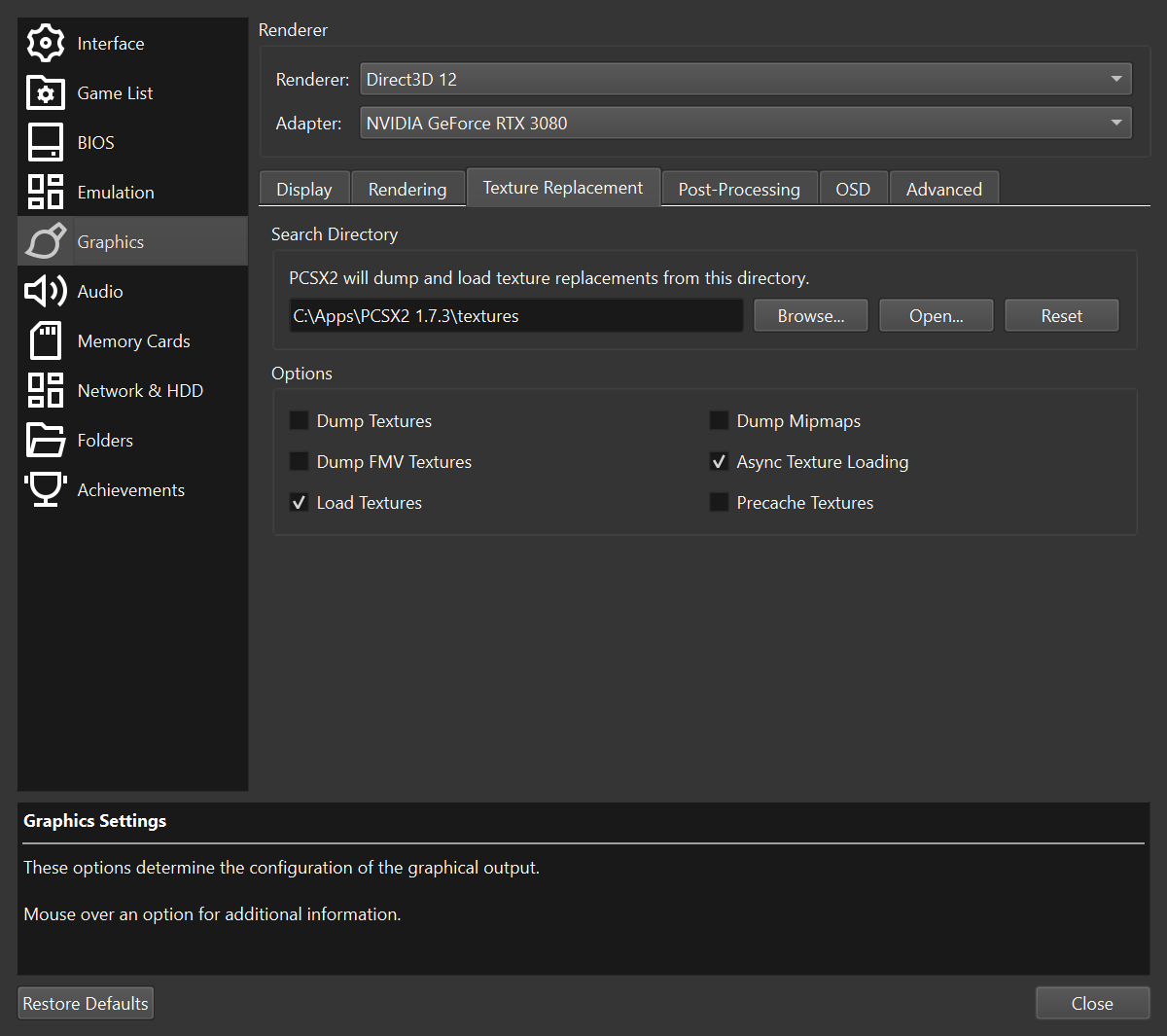Click the Graphics label in sidebar

[111, 241]
